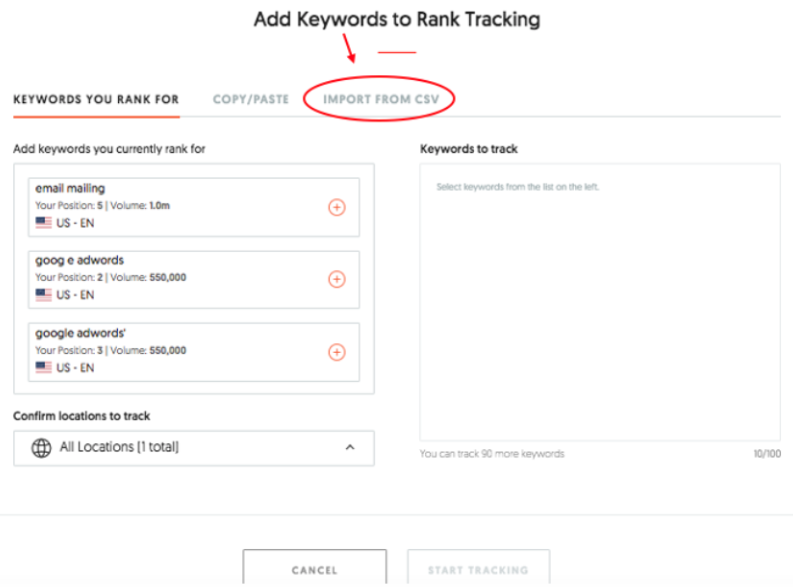Click the US flag under 'google adwords''
The width and height of the screenshot is (793, 587).
(x=43, y=367)
